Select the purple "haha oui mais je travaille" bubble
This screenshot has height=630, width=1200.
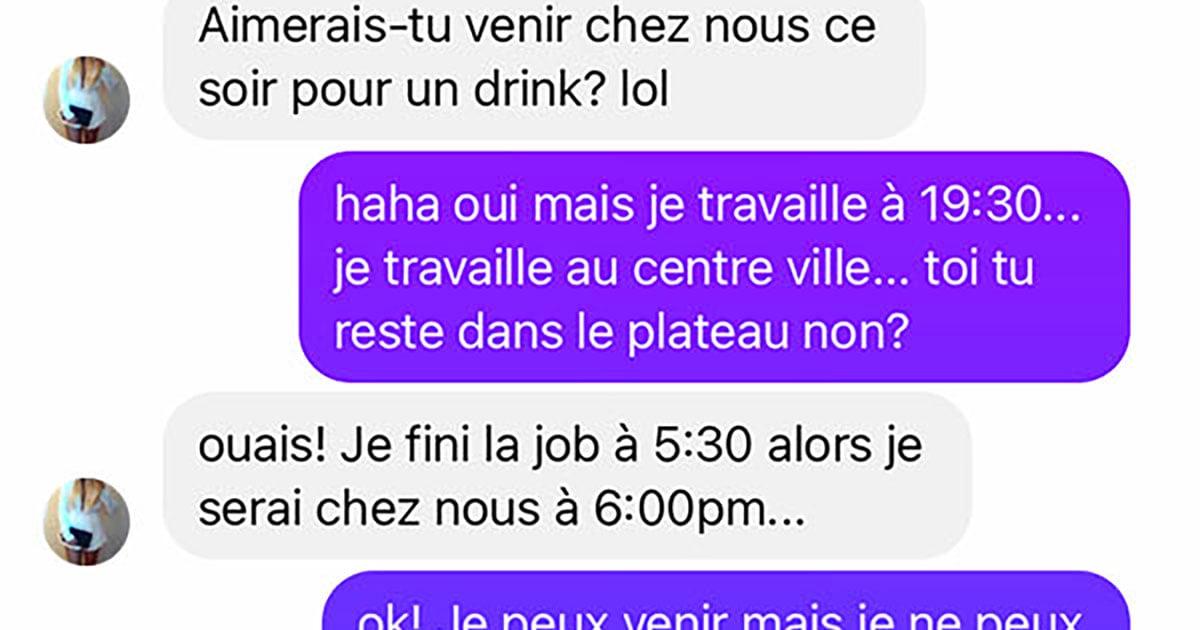click(x=716, y=267)
